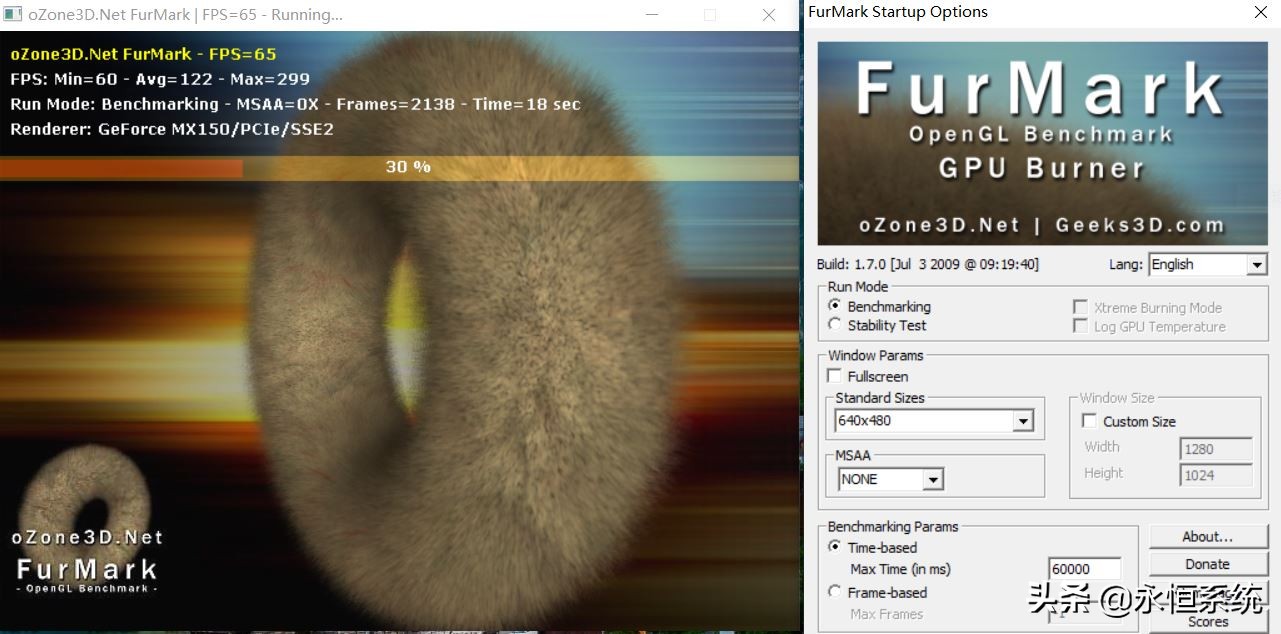Screen dimensions: 1281x634
Task: Toggle the Xtreme Burning Mode checkbox
Action: (1080, 307)
